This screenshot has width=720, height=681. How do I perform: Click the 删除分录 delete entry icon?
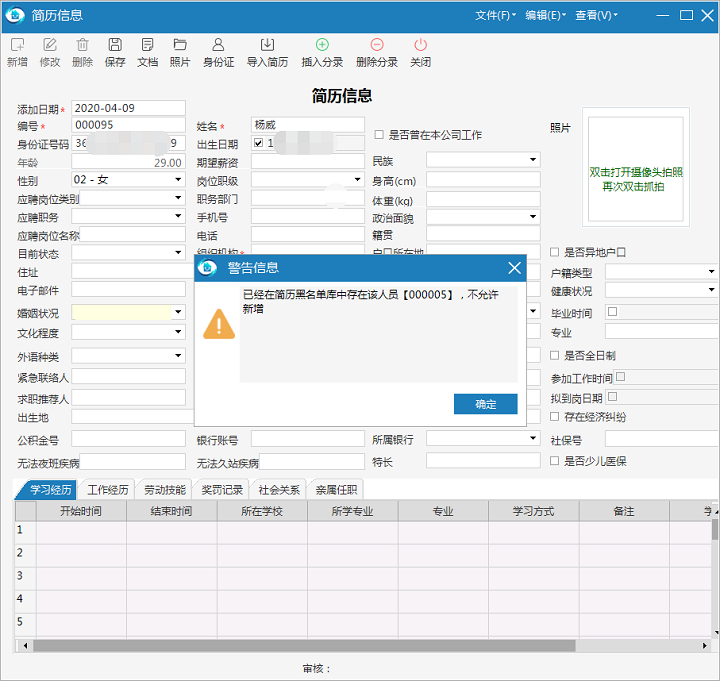pos(377,45)
